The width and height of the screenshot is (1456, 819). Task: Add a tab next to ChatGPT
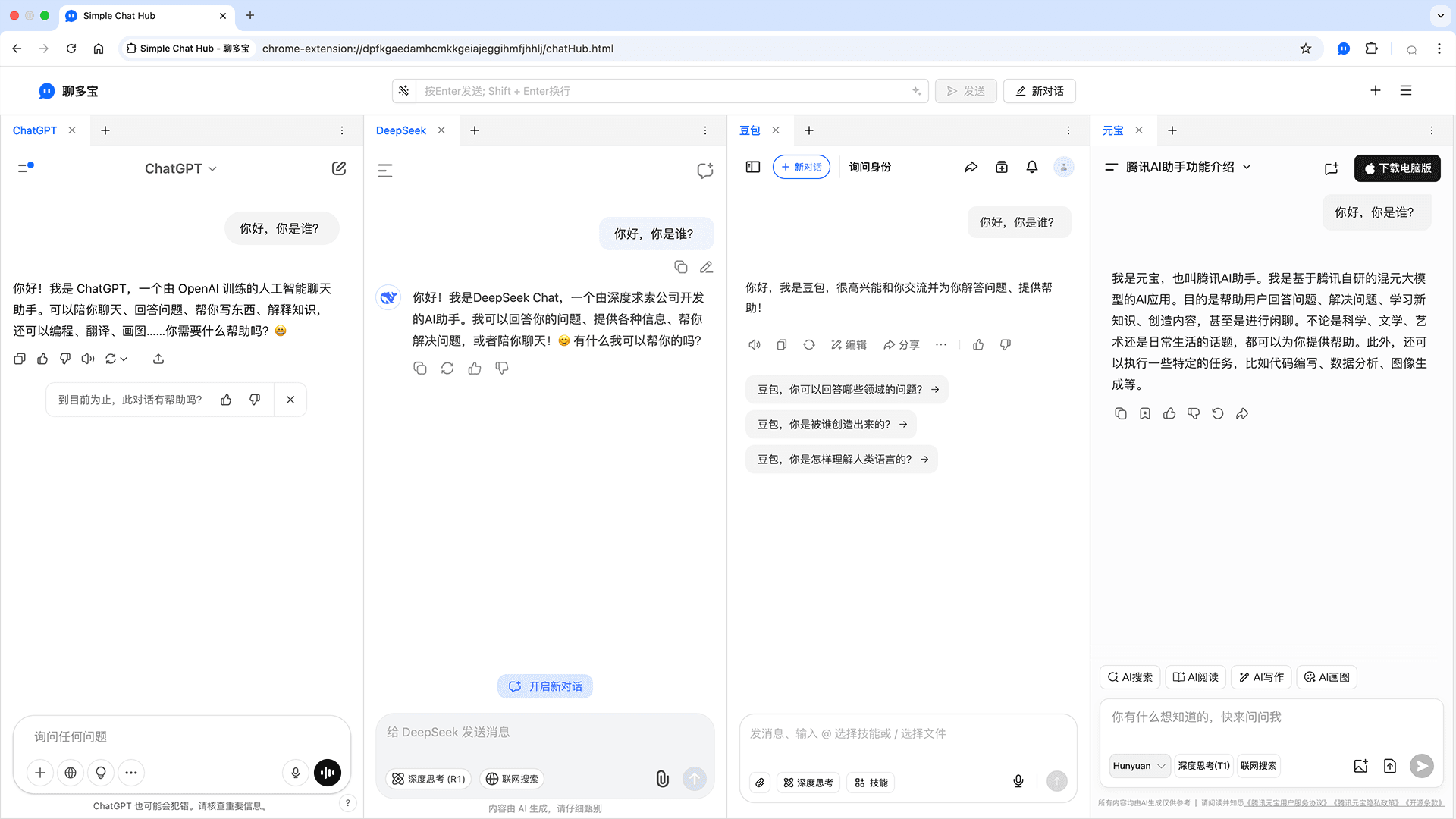coord(105,130)
